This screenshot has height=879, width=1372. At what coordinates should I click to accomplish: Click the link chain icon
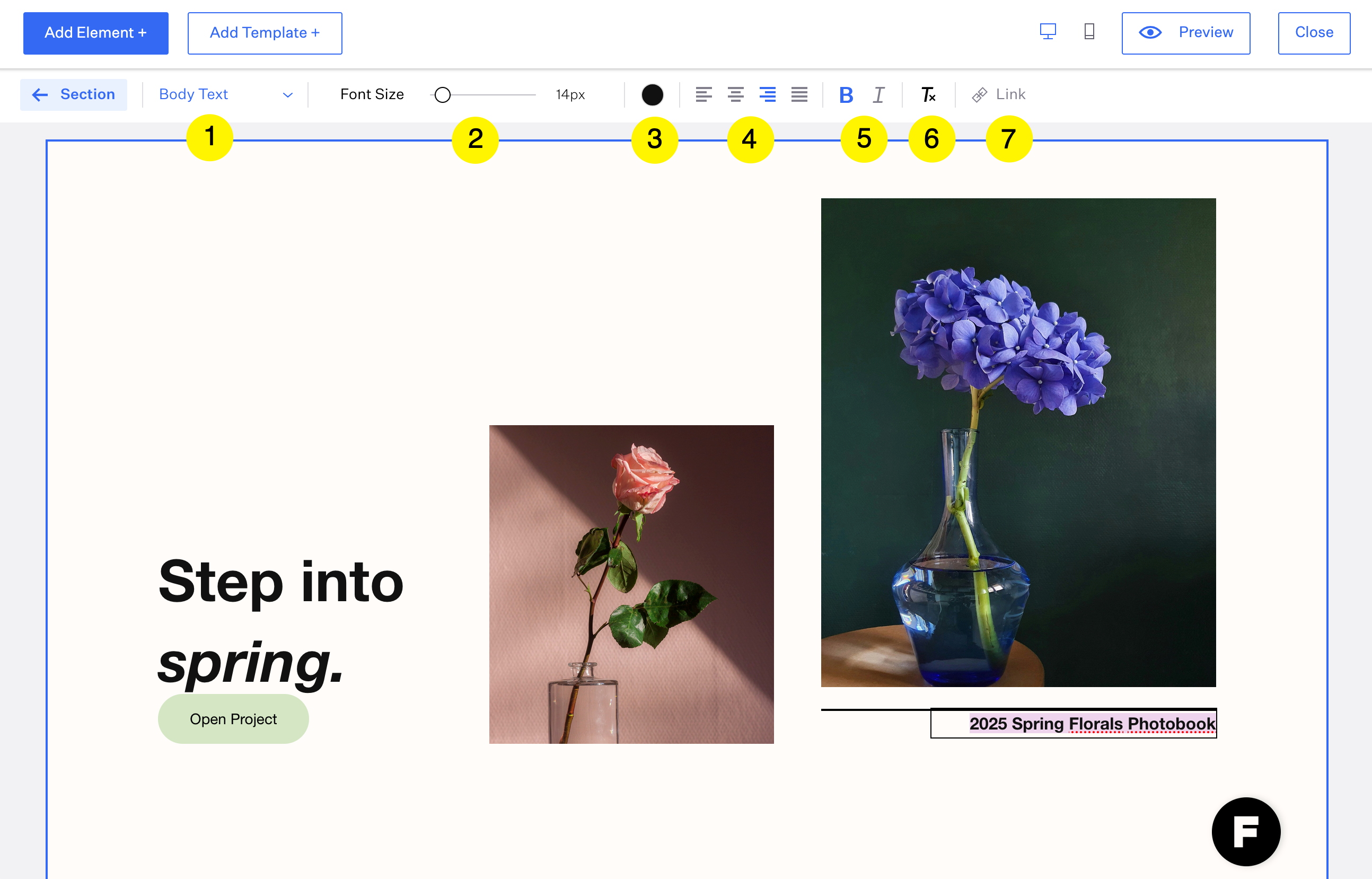point(979,95)
